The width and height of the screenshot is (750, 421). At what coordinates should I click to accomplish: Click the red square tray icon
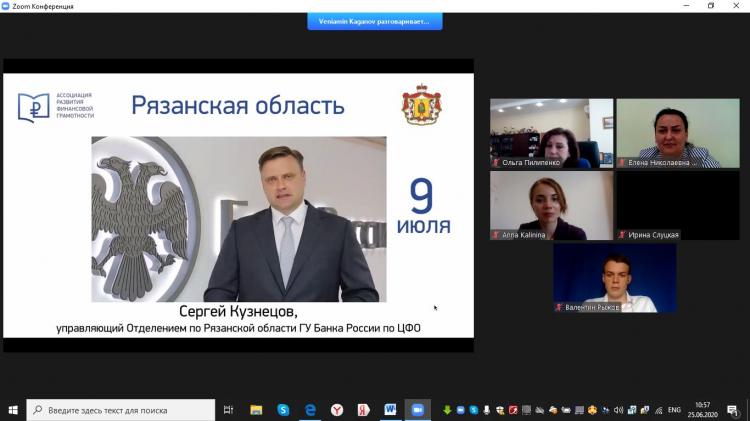click(513, 410)
